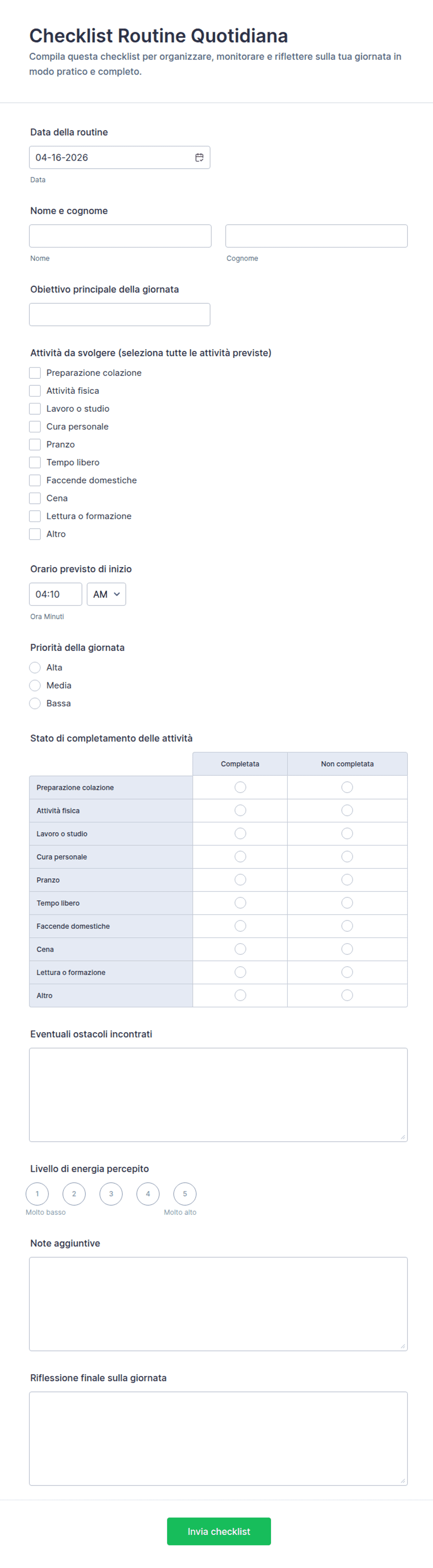Pick energy level 3 on scale
The width and height of the screenshot is (433, 1568).
(x=111, y=1194)
